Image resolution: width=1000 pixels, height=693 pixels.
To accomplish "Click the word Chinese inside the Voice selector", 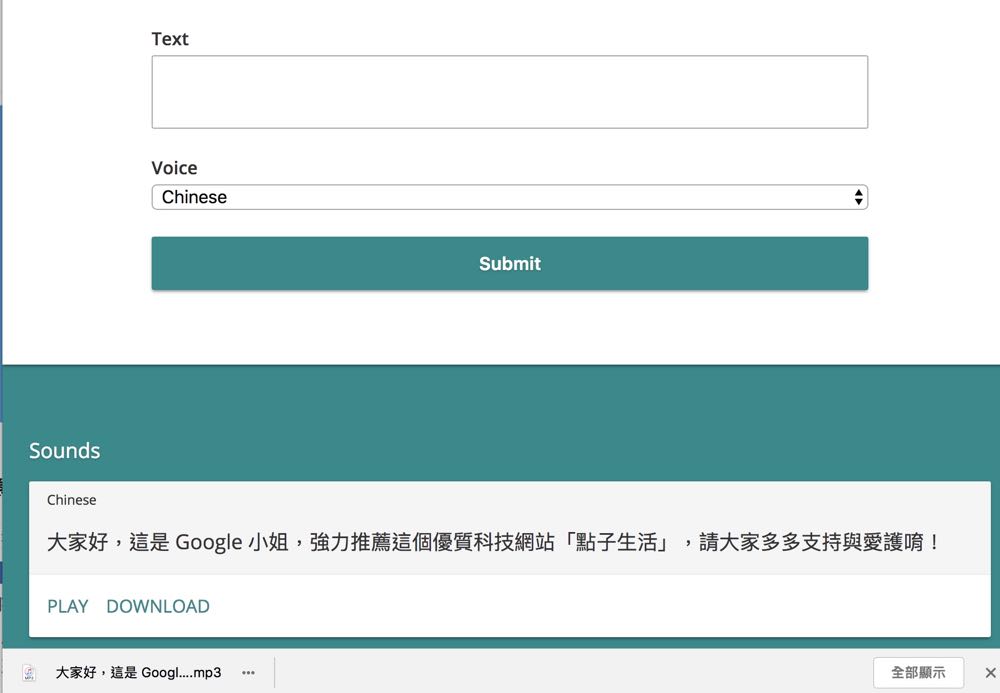I will (x=194, y=197).
